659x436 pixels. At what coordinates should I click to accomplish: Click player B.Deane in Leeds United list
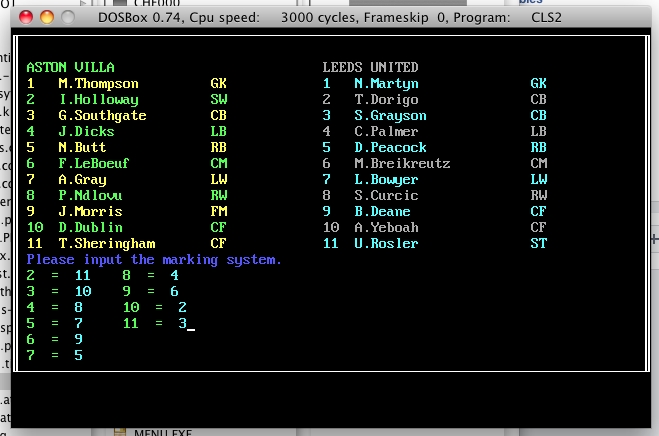pos(382,211)
